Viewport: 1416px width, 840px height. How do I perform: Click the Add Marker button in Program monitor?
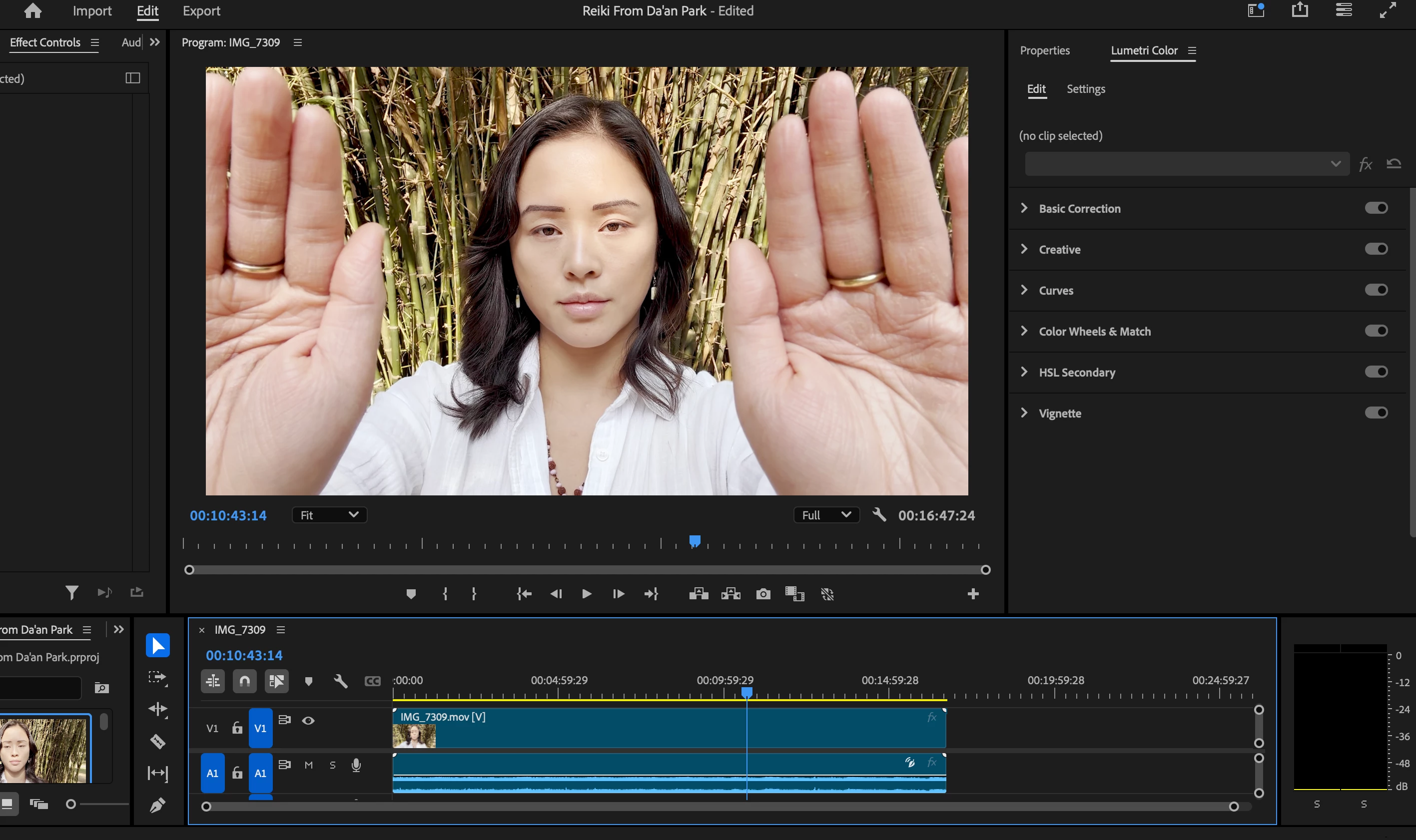pos(411,594)
